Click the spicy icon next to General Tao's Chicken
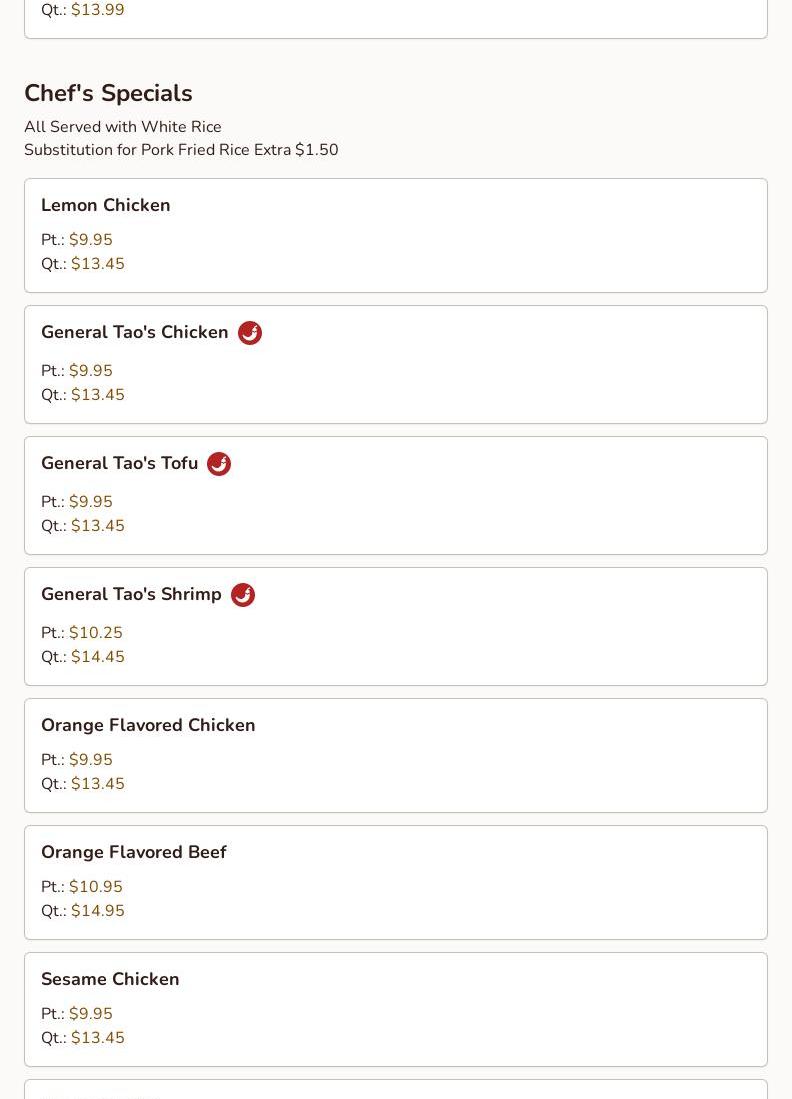 click(250, 333)
